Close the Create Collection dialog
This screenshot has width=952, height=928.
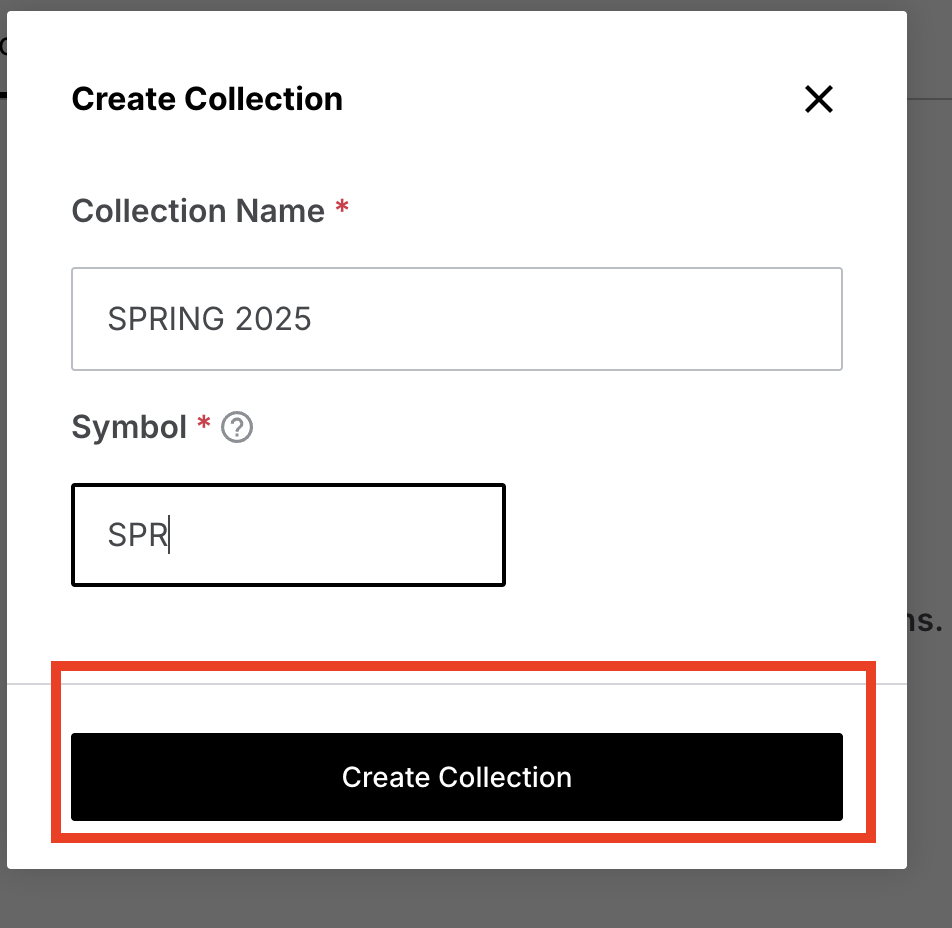click(818, 99)
